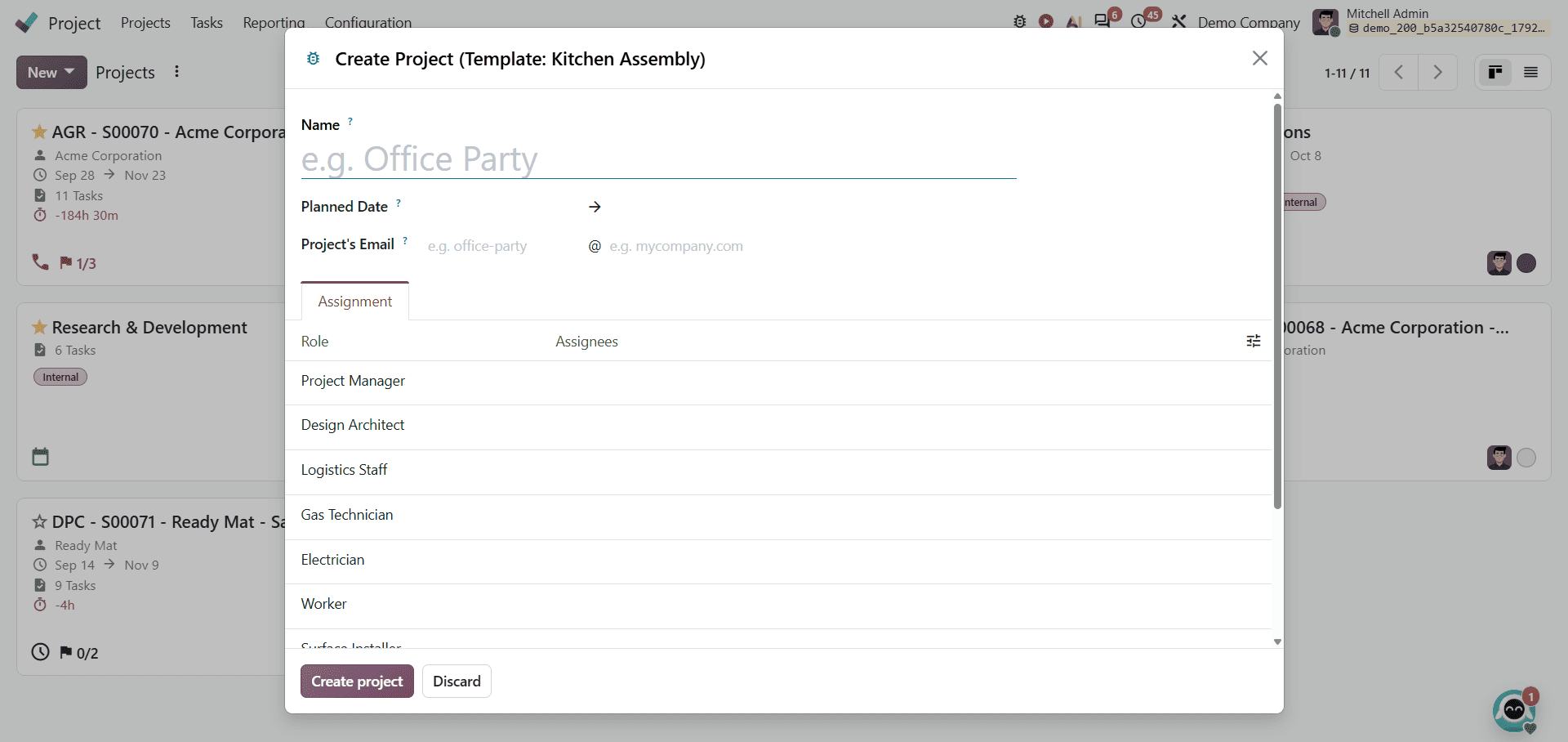Open the wrench and screwdriver tools icon

(x=1178, y=22)
